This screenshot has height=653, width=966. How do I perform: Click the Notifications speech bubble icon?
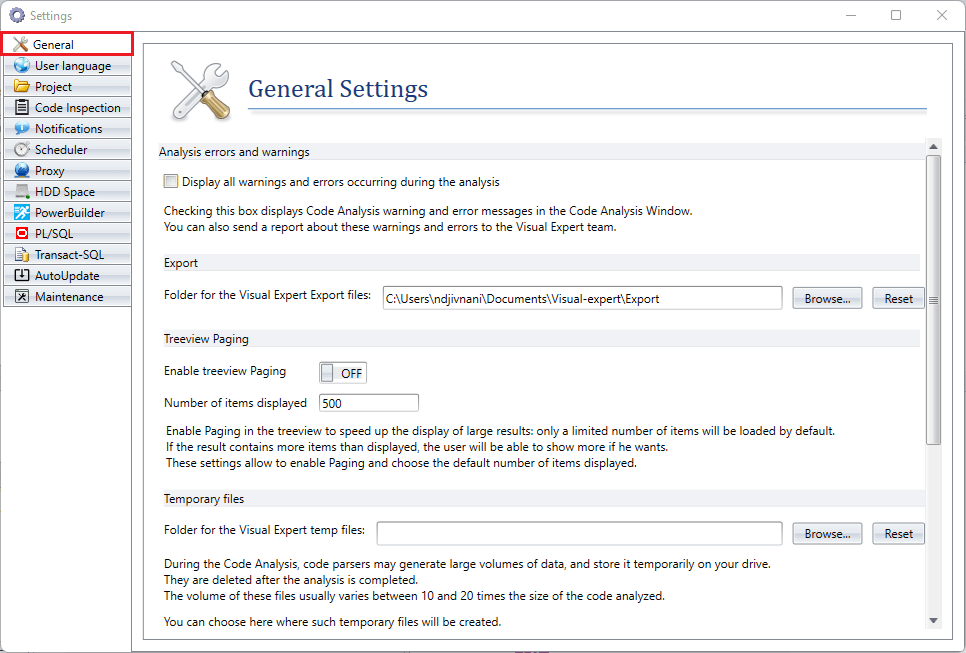pos(22,128)
